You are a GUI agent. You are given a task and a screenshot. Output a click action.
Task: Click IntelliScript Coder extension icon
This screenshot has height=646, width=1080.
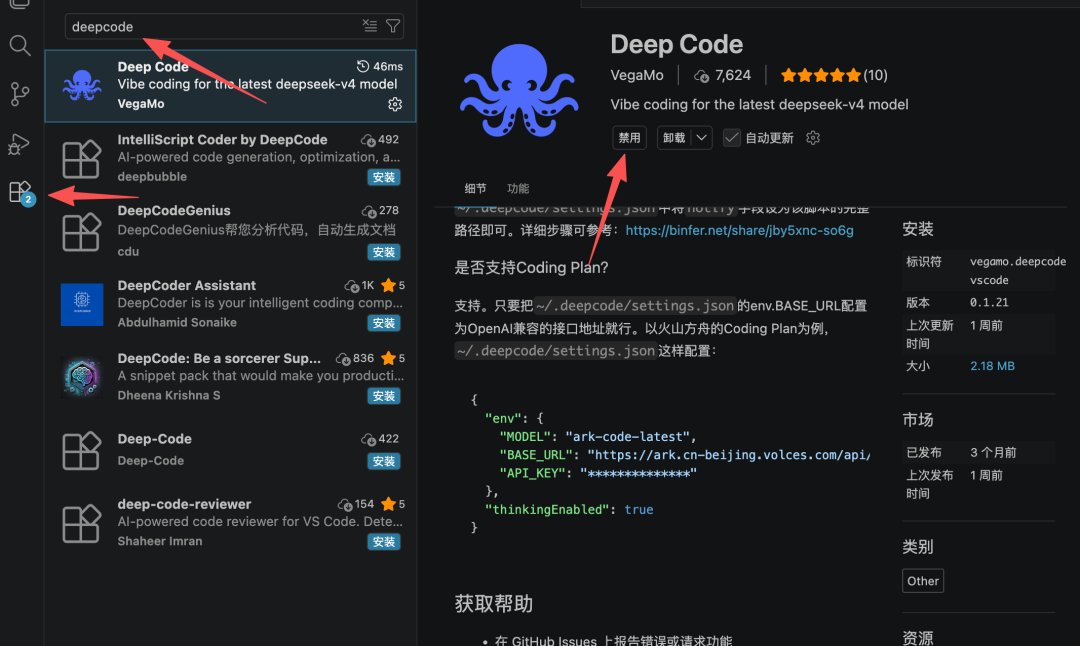click(x=81, y=158)
